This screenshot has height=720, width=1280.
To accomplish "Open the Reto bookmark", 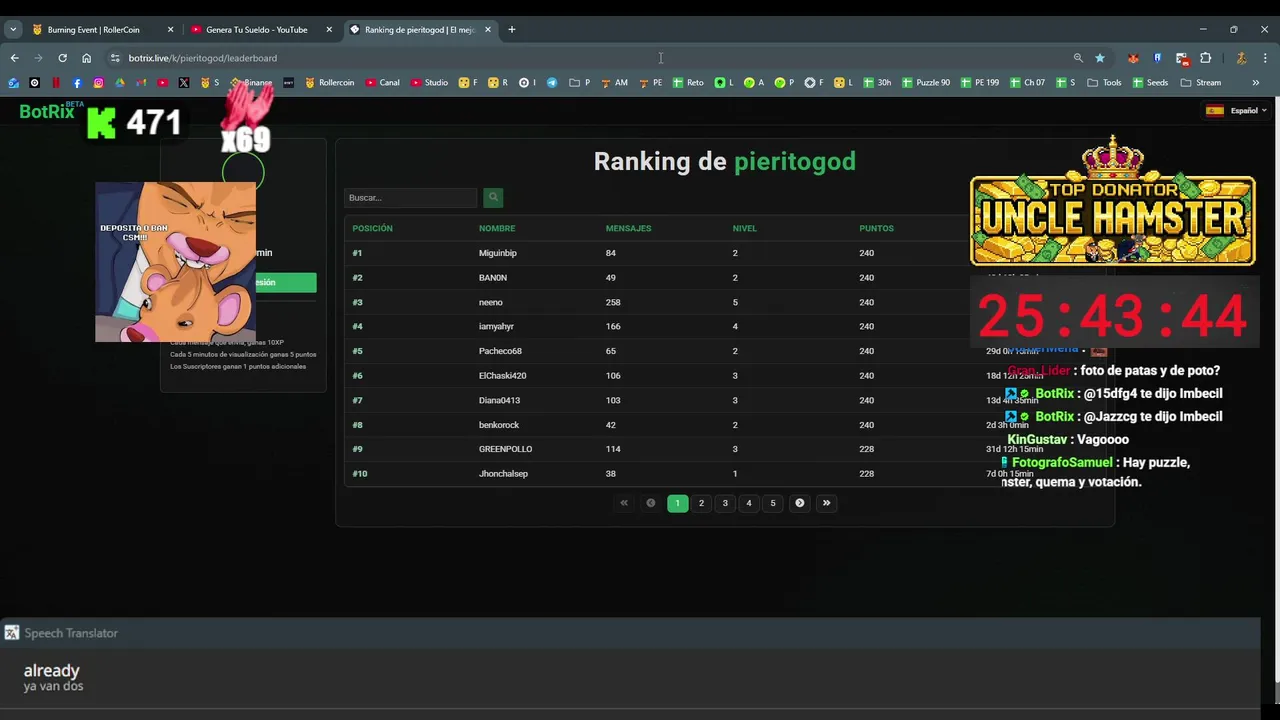I will [x=688, y=83].
